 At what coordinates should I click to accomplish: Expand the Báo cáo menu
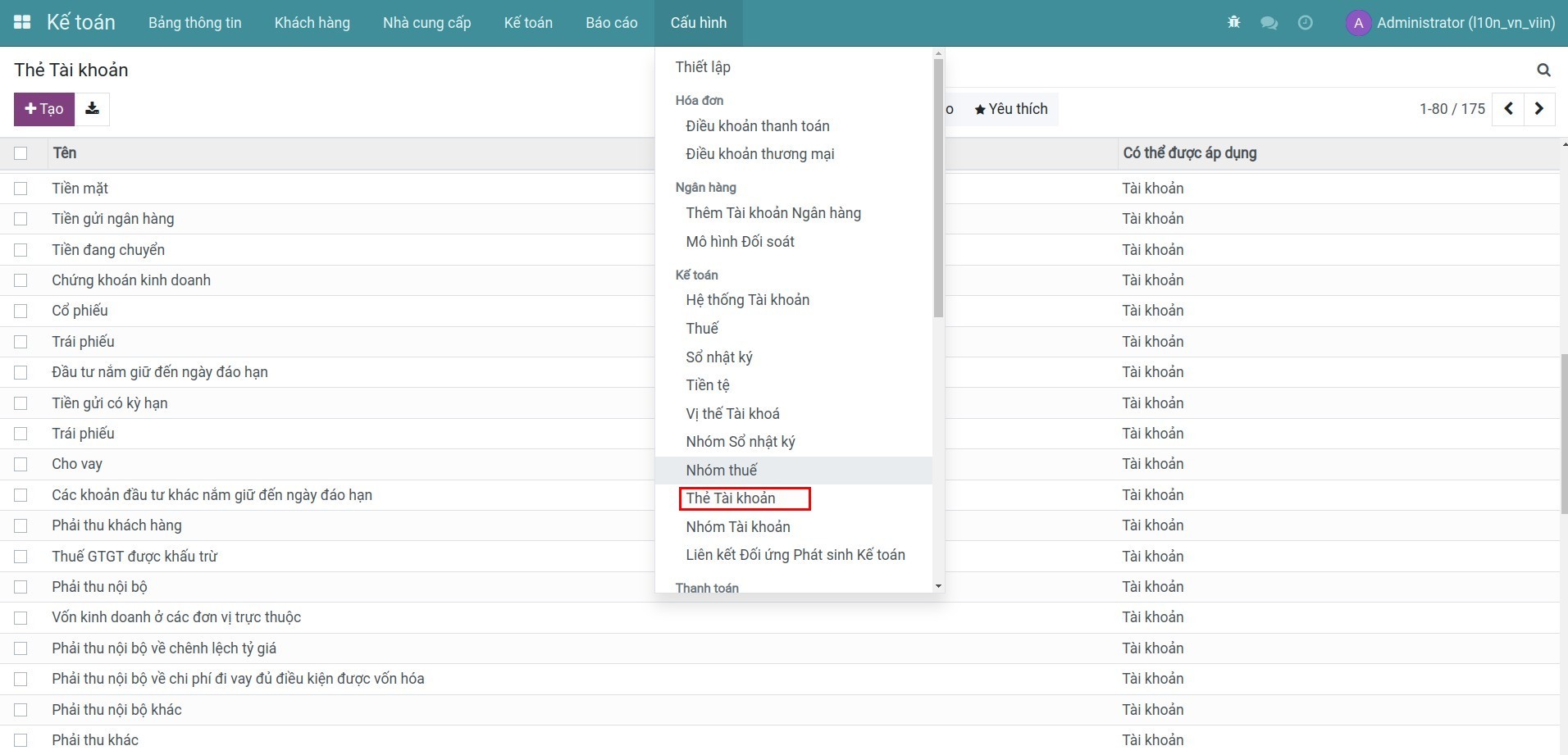tap(611, 23)
